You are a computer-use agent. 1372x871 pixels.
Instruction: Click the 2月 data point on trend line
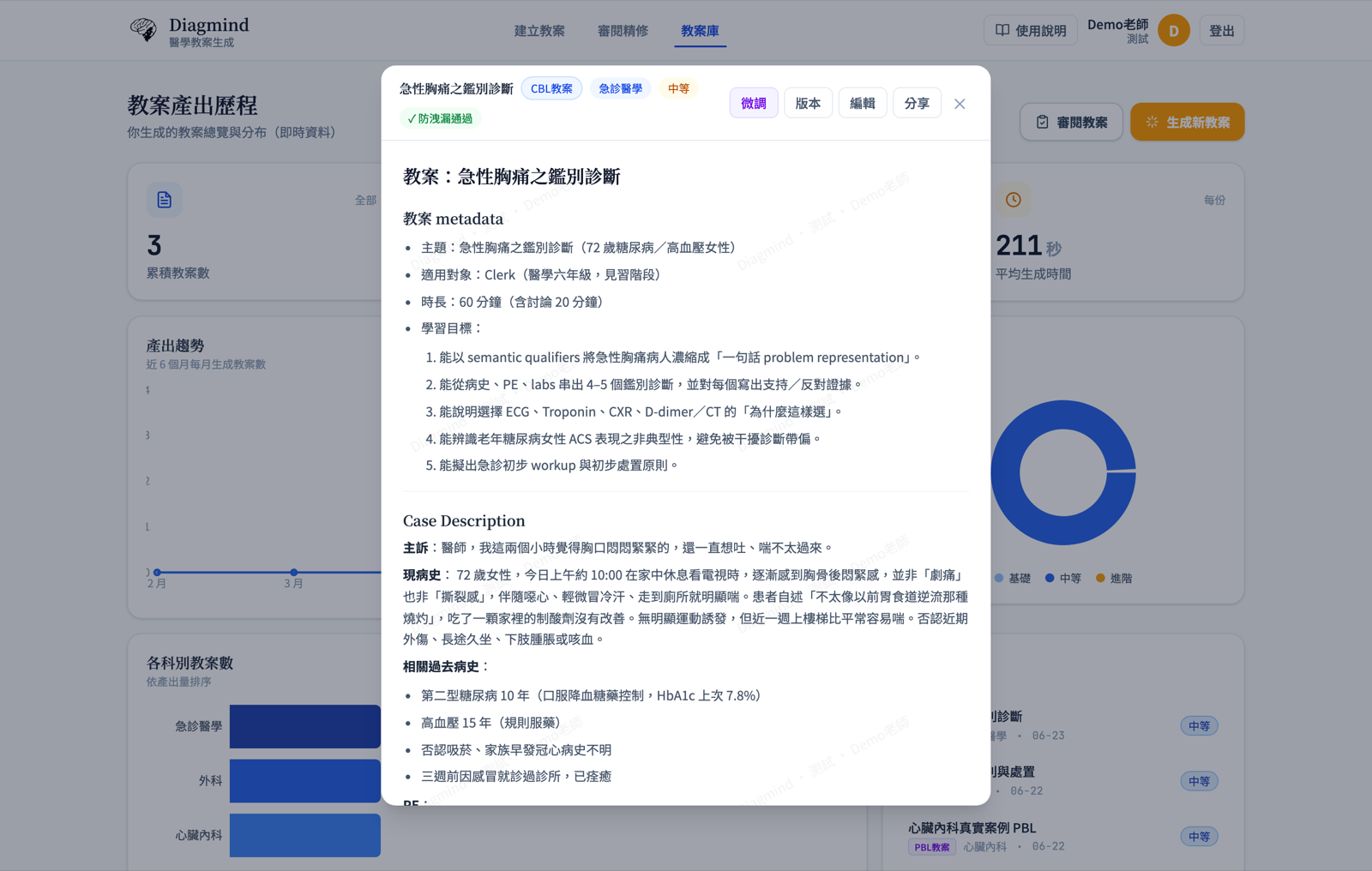157,572
